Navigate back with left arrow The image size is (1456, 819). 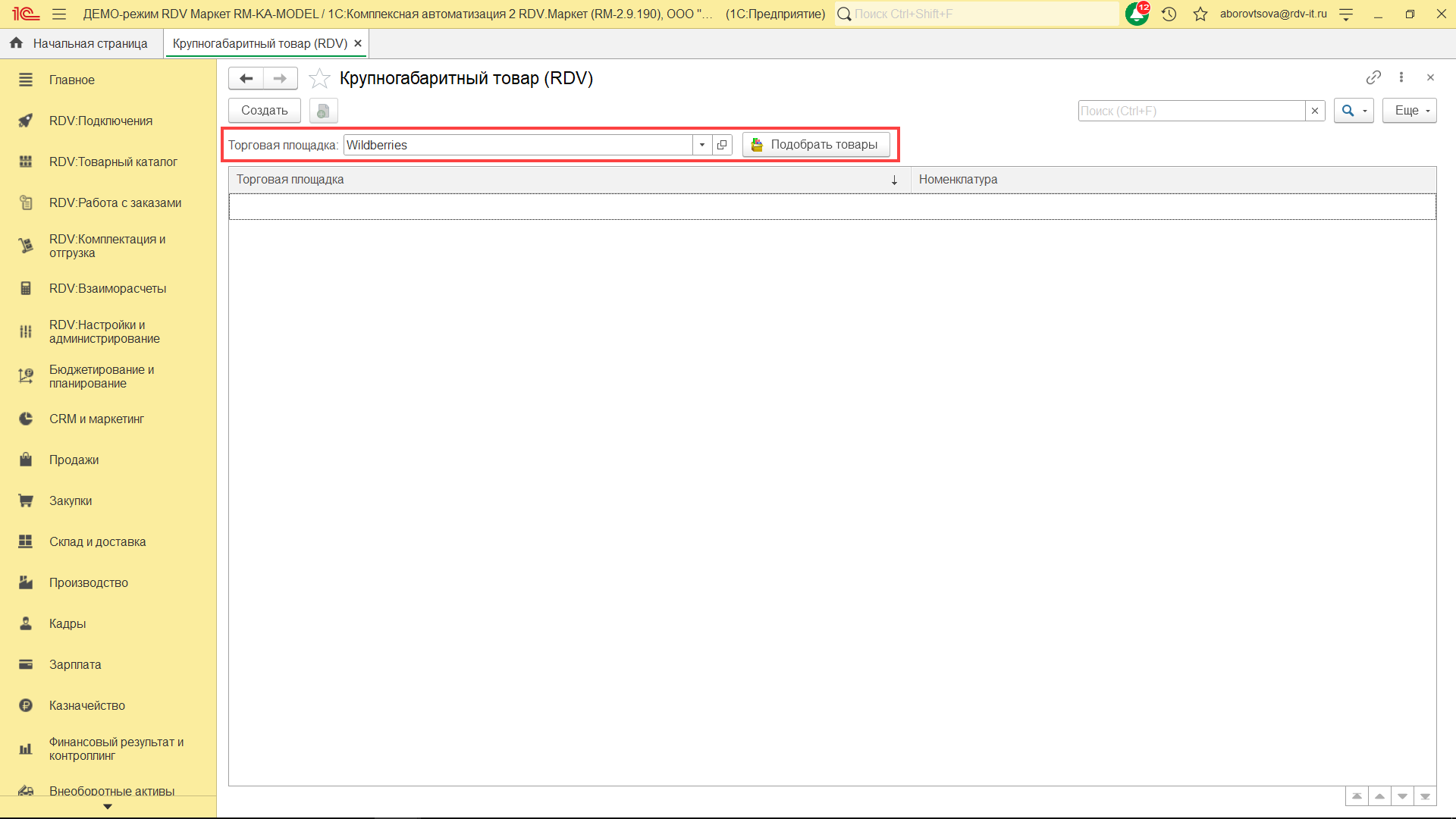point(246,78)
